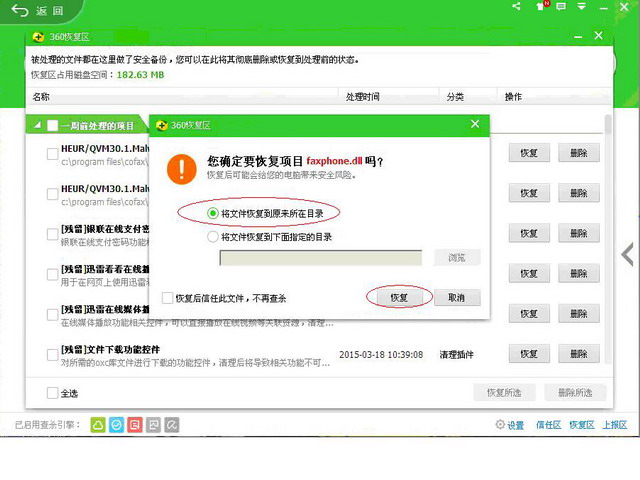Tick the 一周前处理的项目 group checkbox
Viewport: 640px width, 480px height.
tap(53, 125)
